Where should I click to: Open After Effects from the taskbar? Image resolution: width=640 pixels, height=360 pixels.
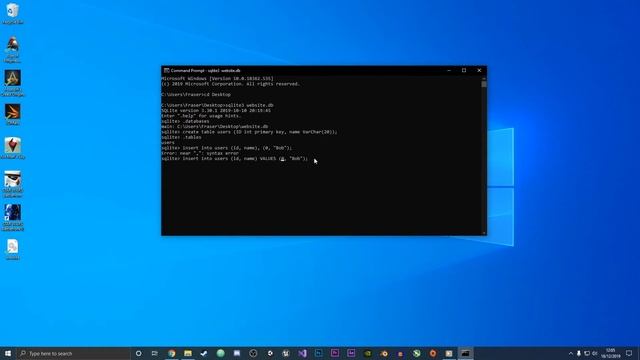[x=351, y=353]
